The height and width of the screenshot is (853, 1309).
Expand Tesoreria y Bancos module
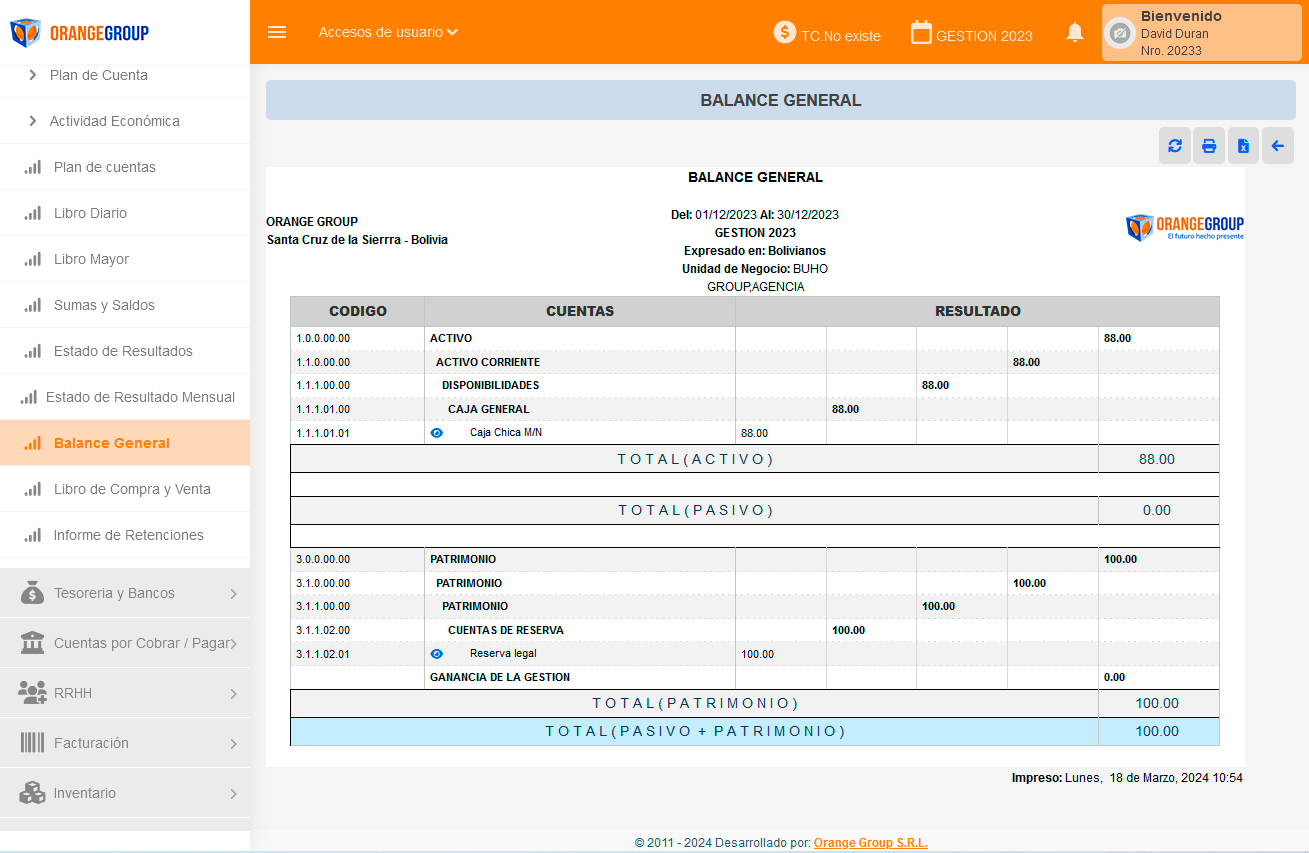click(125, 593)
